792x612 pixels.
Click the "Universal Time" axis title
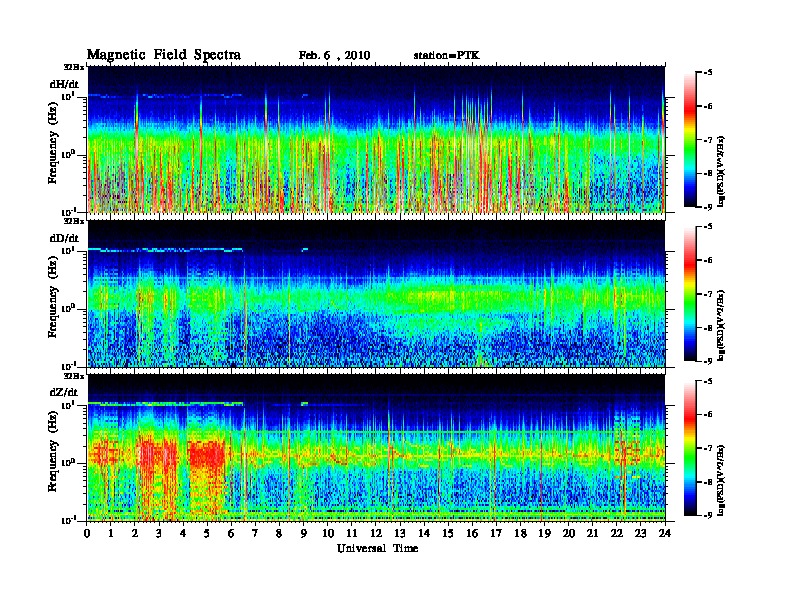377,548
